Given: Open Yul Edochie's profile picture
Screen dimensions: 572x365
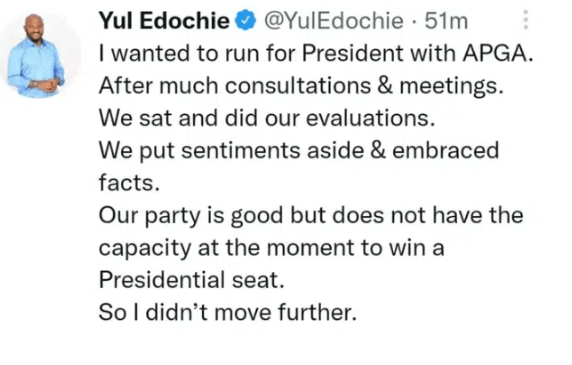Looking at the screenshot, I should point(36,55).
